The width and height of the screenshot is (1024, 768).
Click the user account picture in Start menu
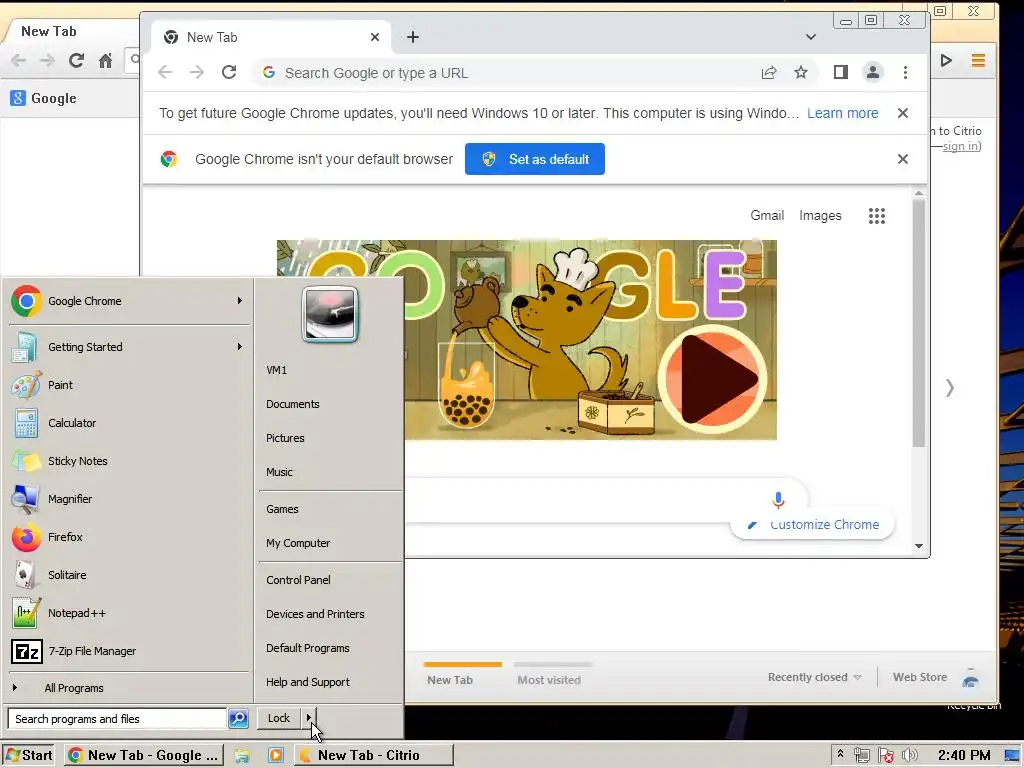(x=330, y=314)
